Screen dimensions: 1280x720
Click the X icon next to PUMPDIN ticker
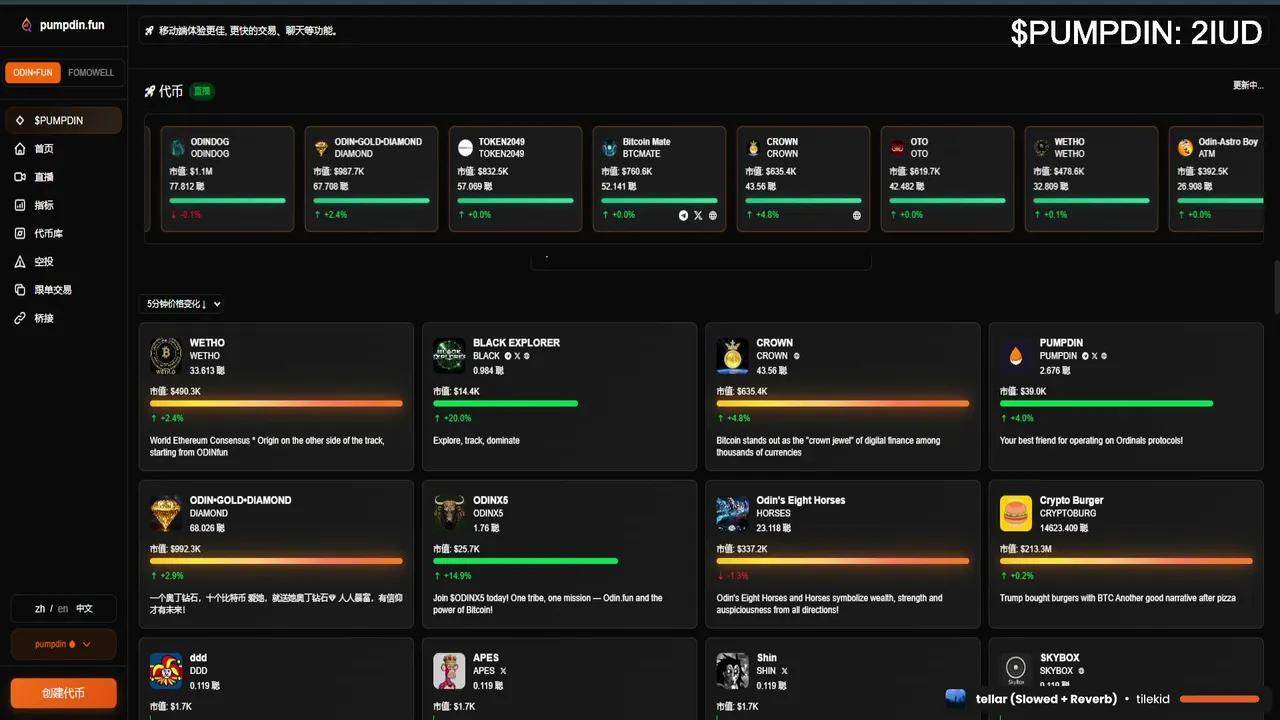pos(1094,356)
